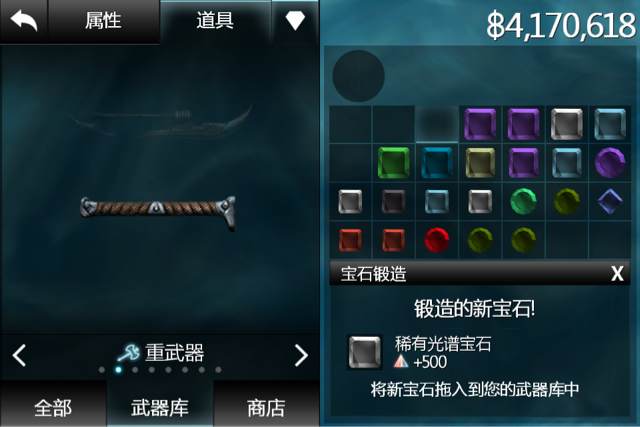
Task: Tap the green round gem
Action: pos(523,201)
